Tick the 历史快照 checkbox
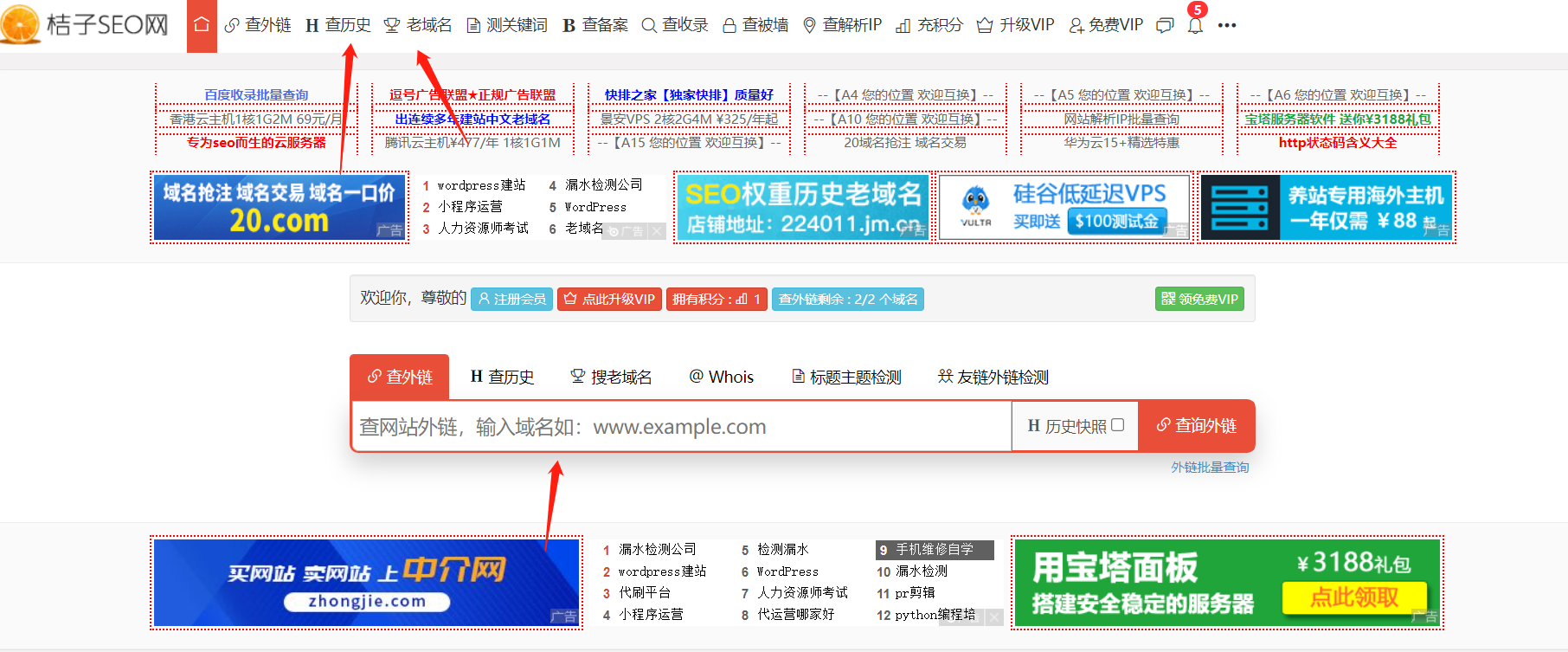The width and height of the screenshot is (1568, 652). (x=1118, y=425)
